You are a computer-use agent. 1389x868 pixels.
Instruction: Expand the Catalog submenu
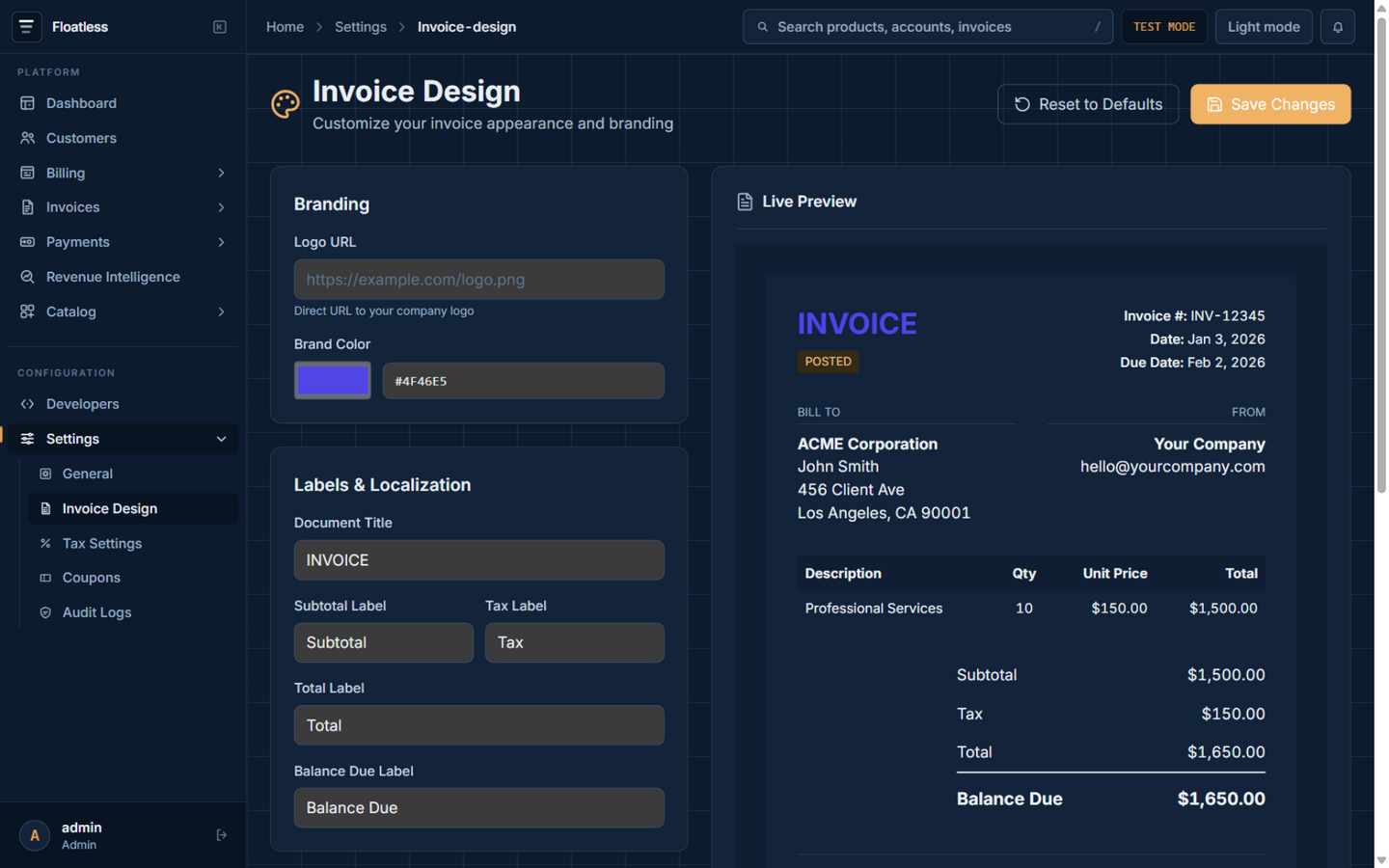(x=221, y=312)
